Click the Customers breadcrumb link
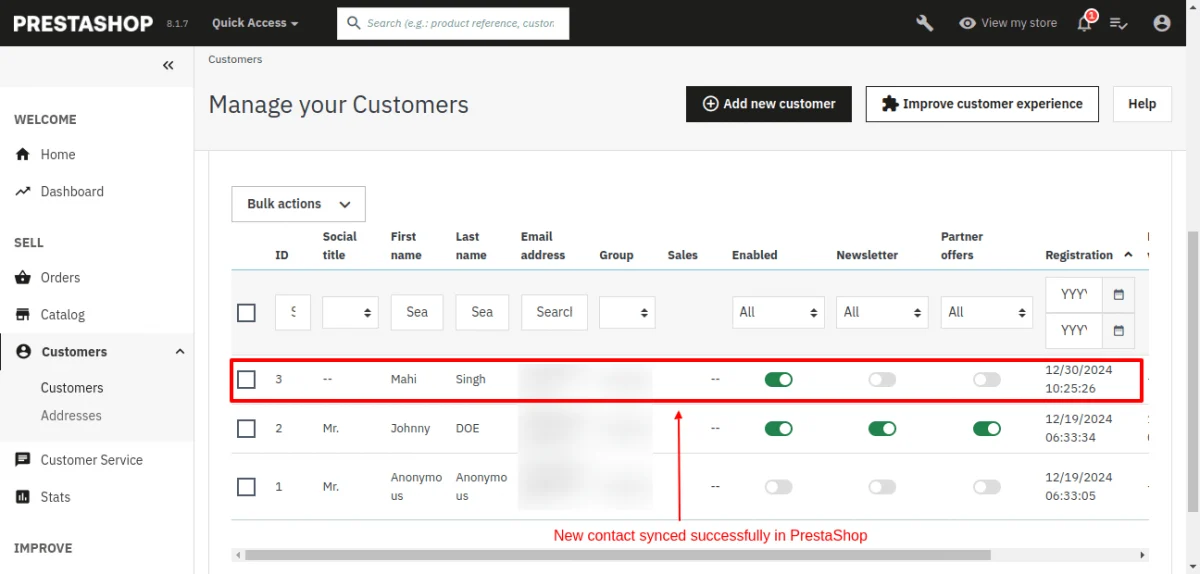This screenshot has height=574, width=1200. pyautogui.click(x=235, y=59)
